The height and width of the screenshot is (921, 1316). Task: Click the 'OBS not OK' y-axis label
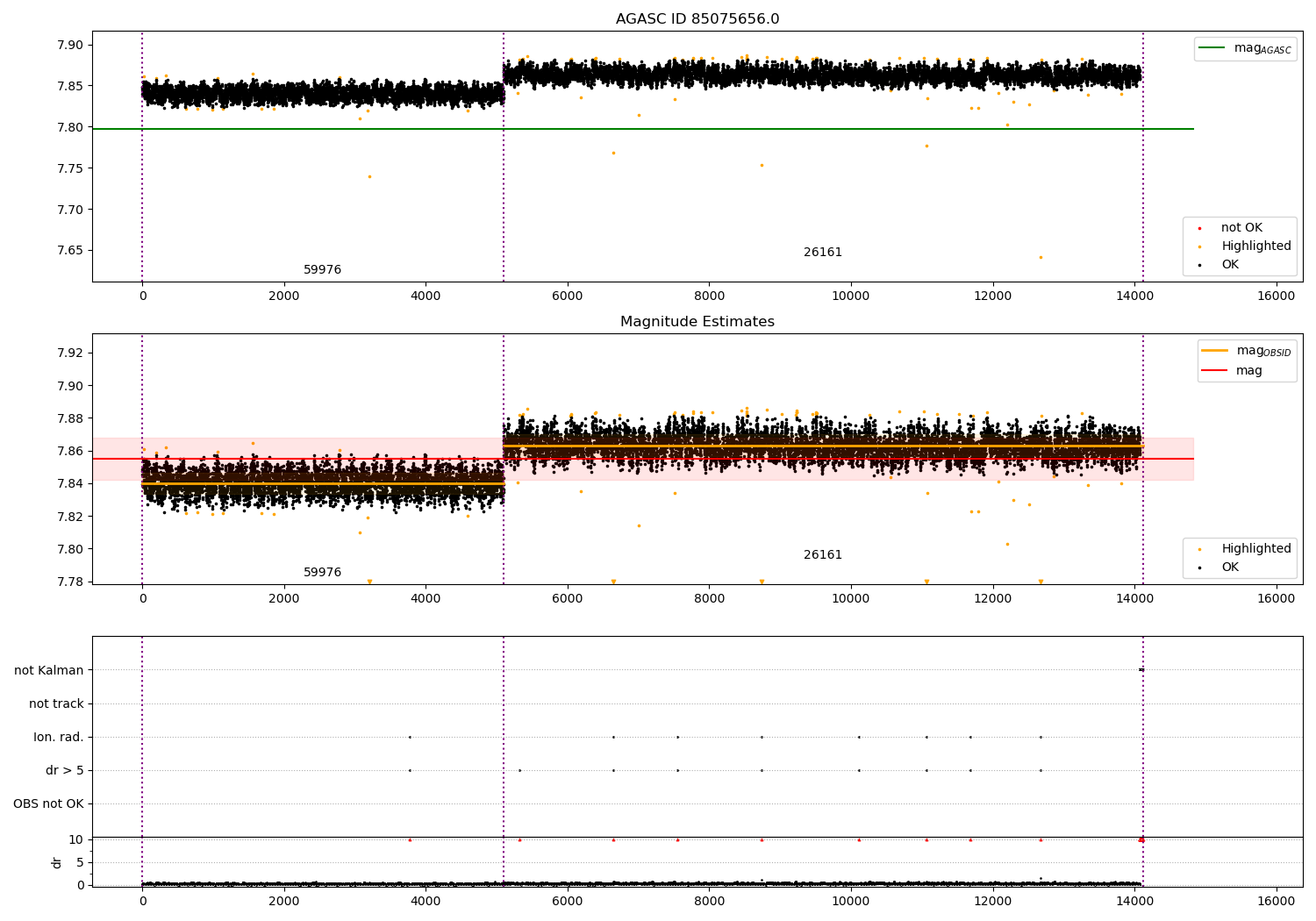tap(49, 803)
